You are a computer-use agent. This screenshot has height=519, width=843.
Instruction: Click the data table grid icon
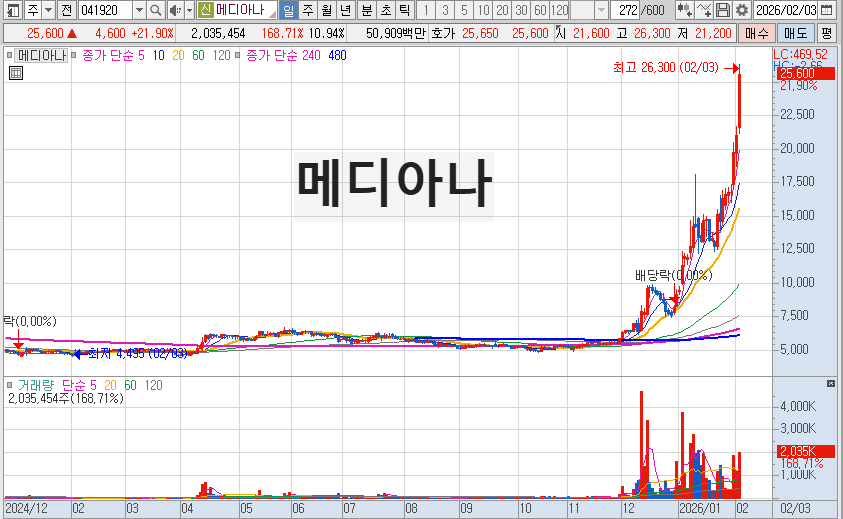(16, 73)
